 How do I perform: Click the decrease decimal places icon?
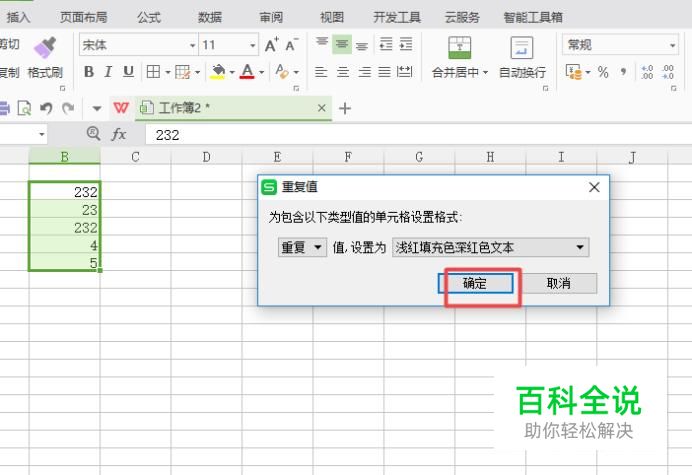[x=668, y=72]
